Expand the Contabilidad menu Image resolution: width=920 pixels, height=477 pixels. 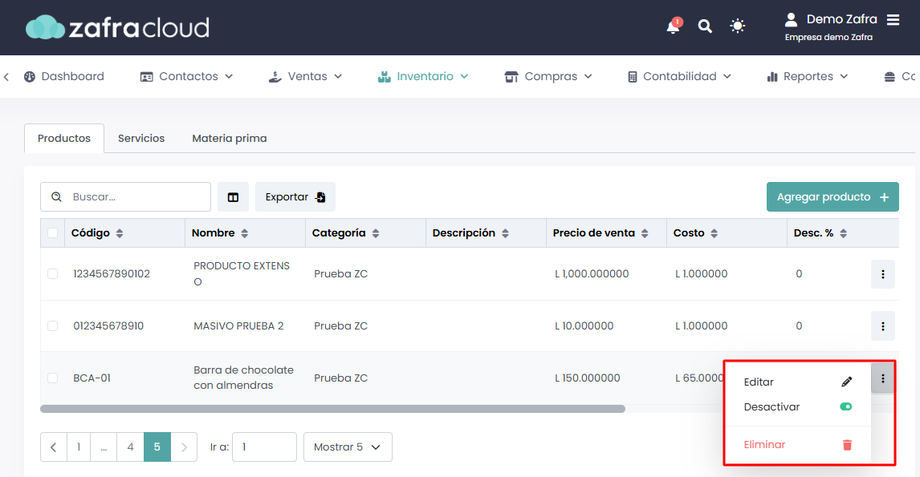pos(679,76)
